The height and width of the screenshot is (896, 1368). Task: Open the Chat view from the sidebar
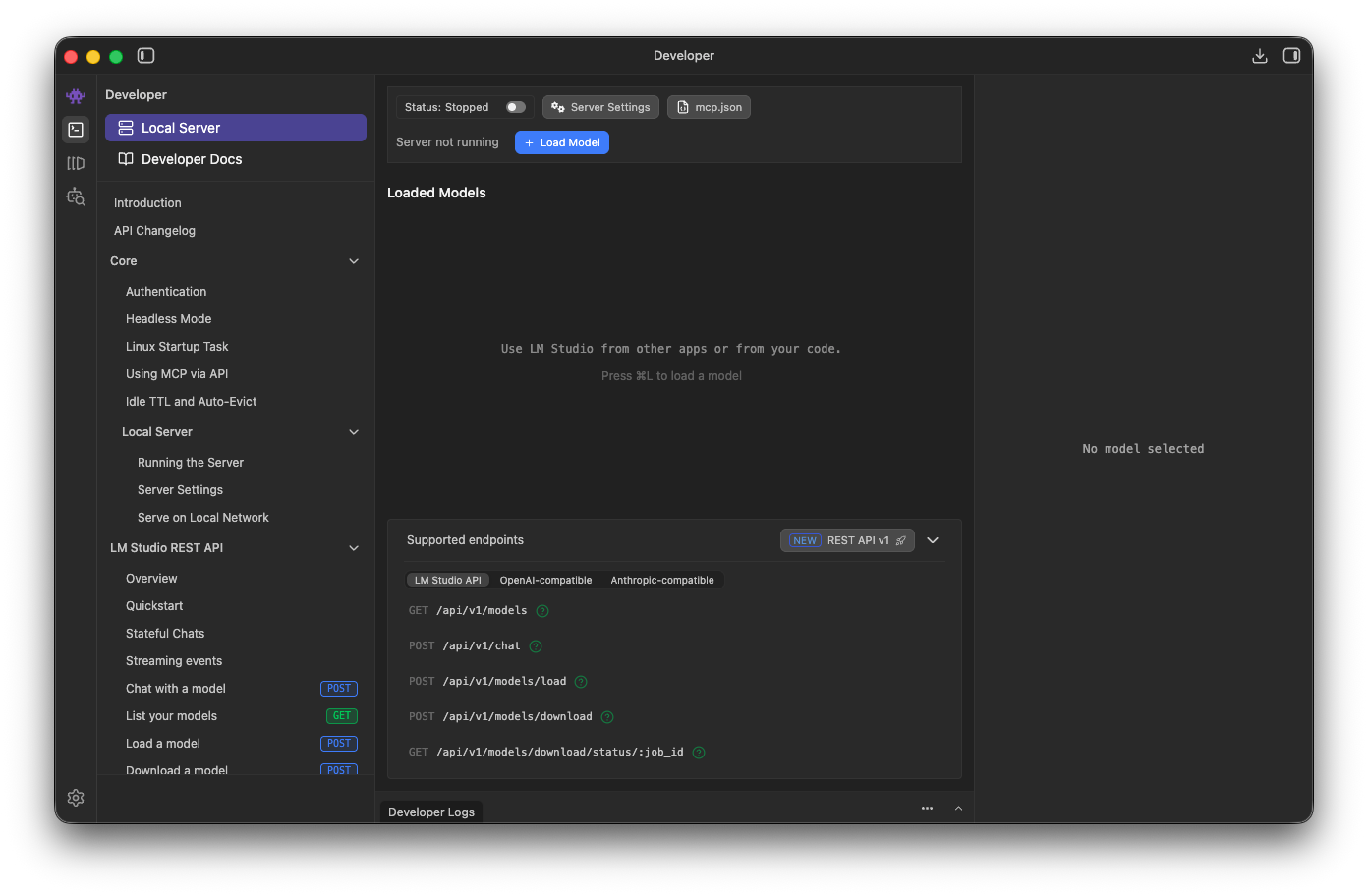76,94
